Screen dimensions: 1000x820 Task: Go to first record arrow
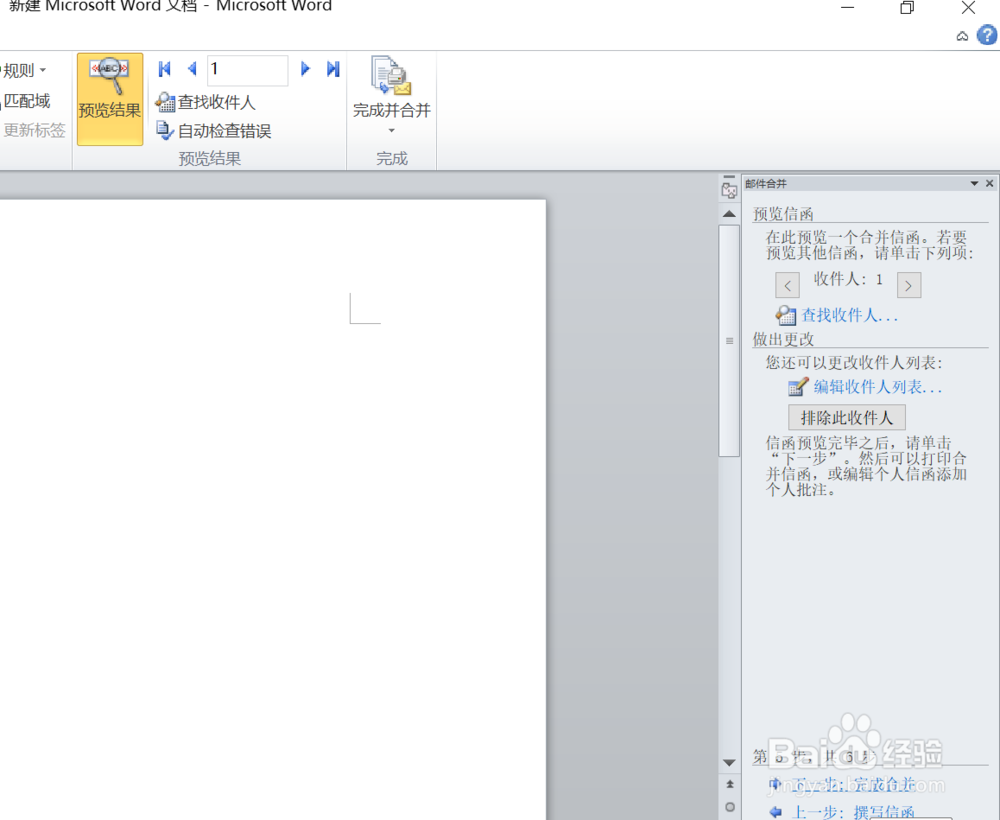165,69
